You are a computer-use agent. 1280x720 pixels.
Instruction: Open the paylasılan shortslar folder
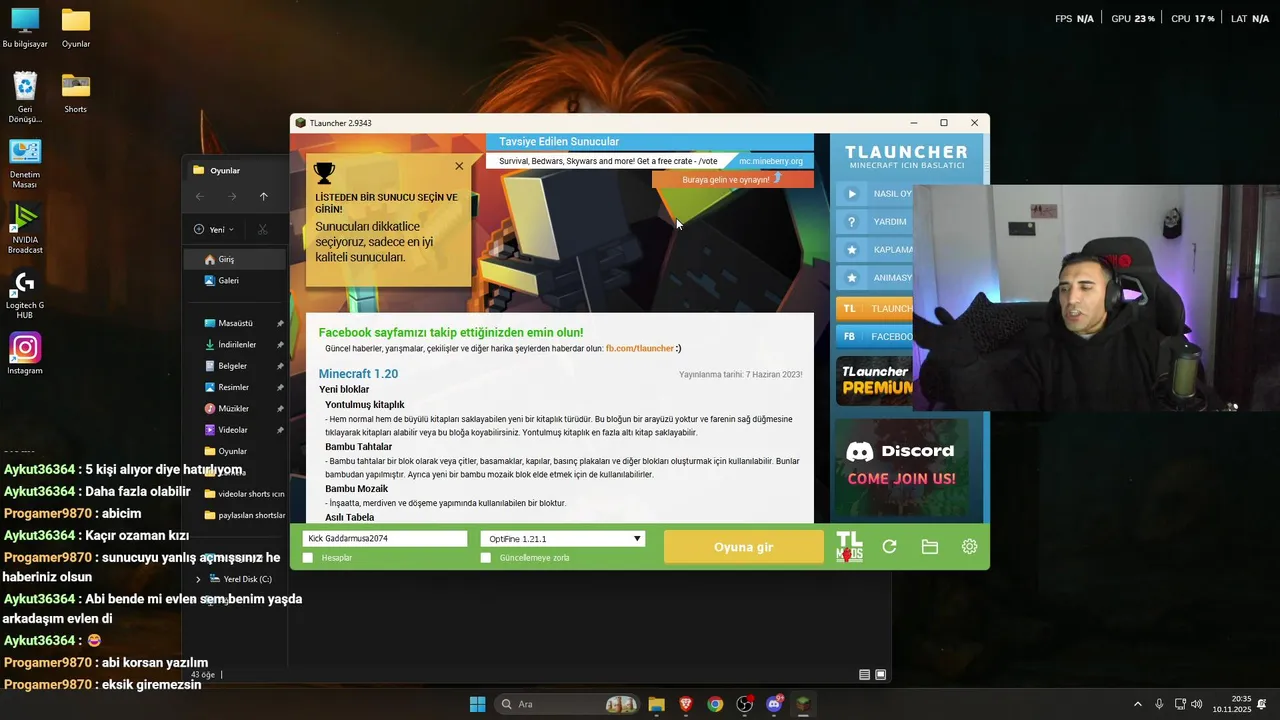coord(244,515)
